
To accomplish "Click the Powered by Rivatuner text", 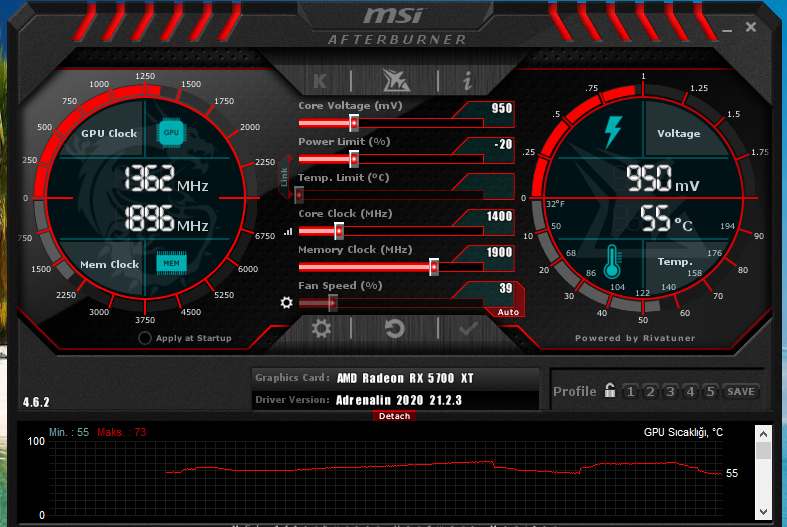I will point(635,338).
